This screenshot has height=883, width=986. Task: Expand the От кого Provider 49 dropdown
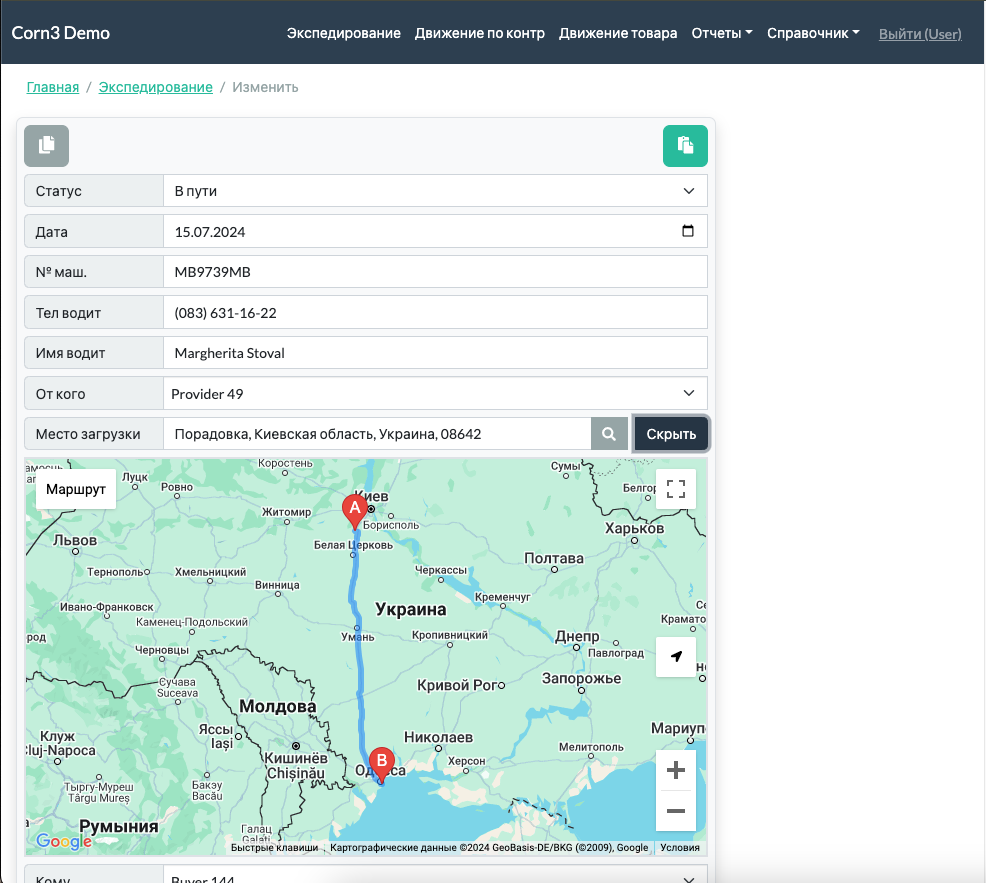(x=435, y=394)
